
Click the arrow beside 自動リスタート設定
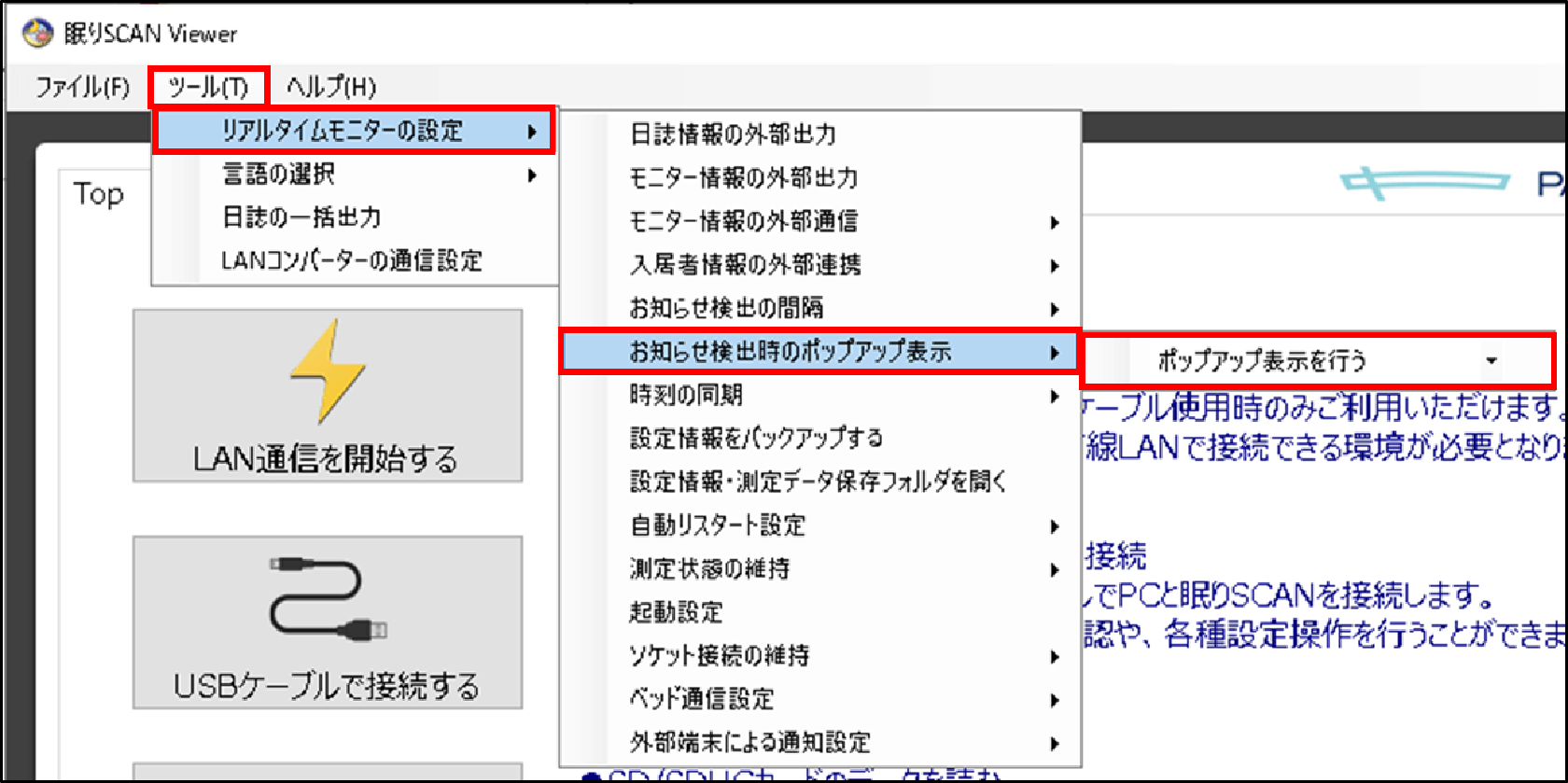pyautogui.click(x=1055, y=526)
